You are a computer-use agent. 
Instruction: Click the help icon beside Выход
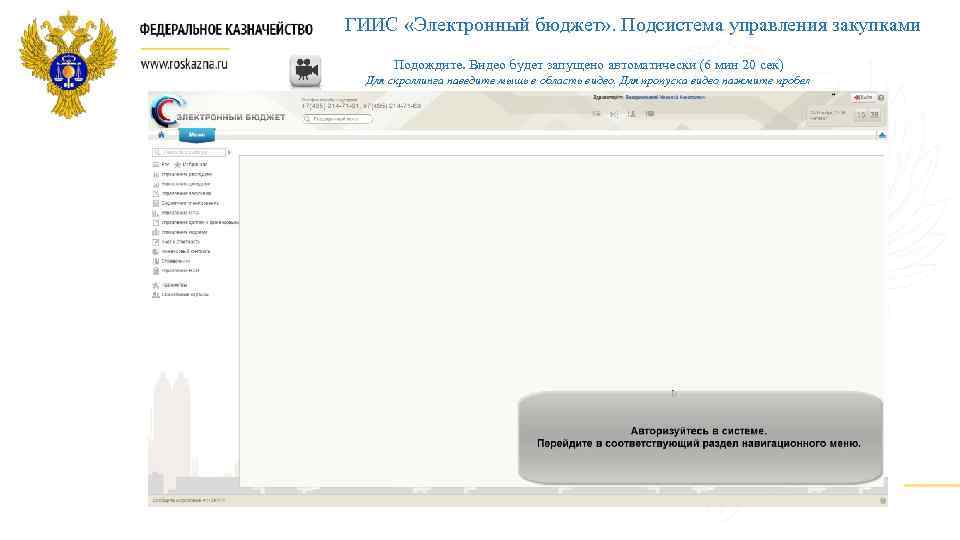(x=881, y=98)
